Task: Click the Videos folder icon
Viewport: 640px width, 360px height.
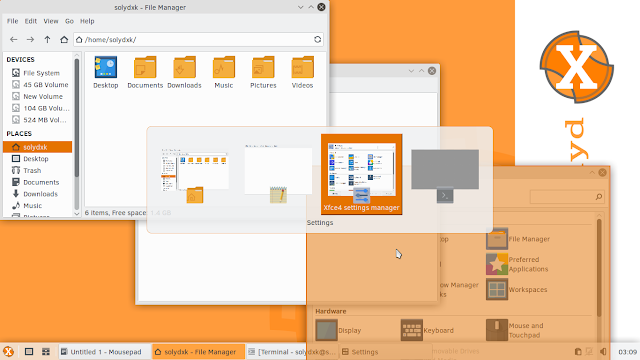Action: (x=302, y=67)
